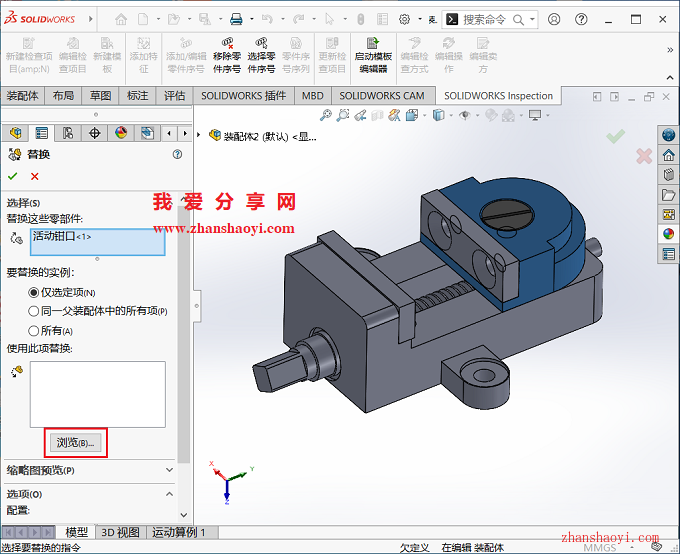The image size is (680, 554).
Task: Open the Options gear icon
Action: click(x=404, y=19)
